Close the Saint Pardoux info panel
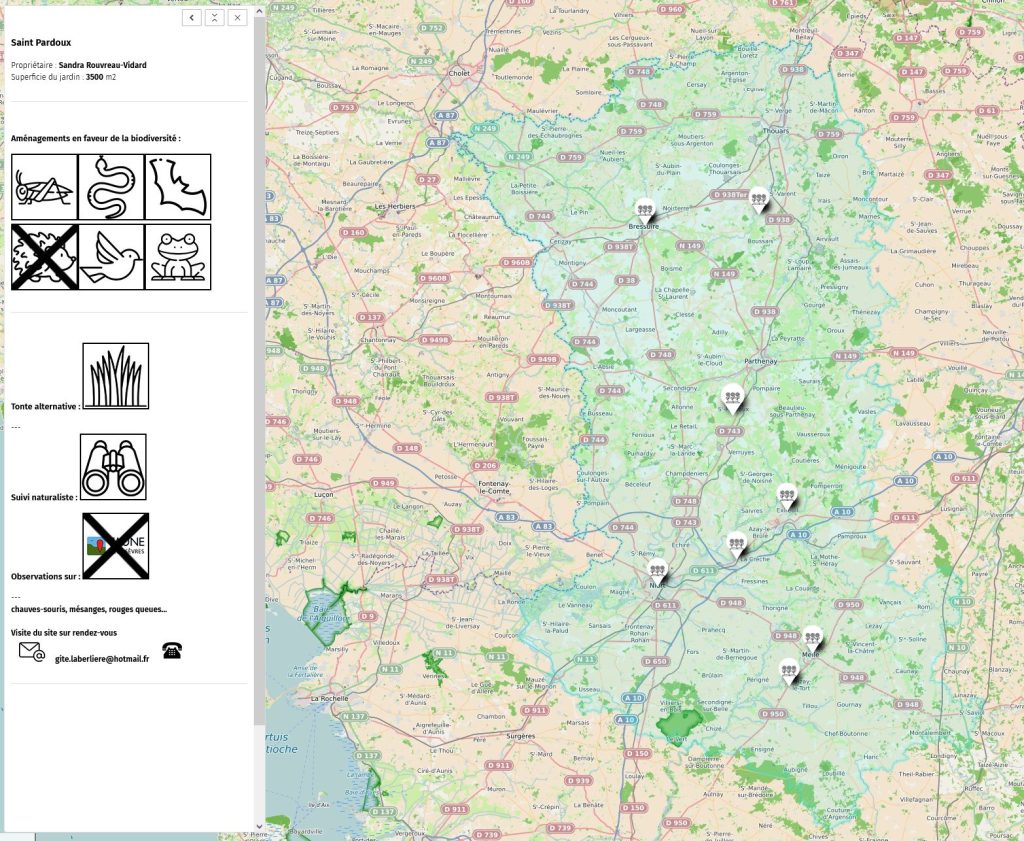 click(x=237, y=18)
